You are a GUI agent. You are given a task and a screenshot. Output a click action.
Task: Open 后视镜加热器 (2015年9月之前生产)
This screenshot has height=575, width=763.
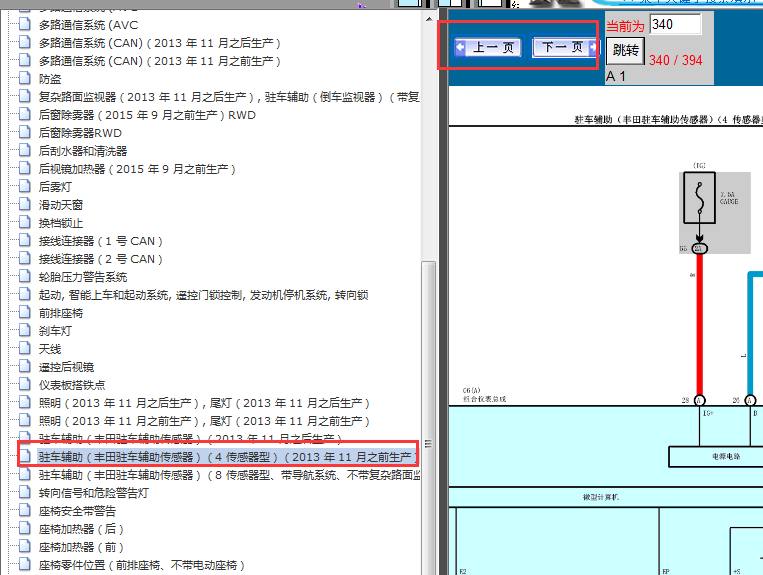pos(137,169)
